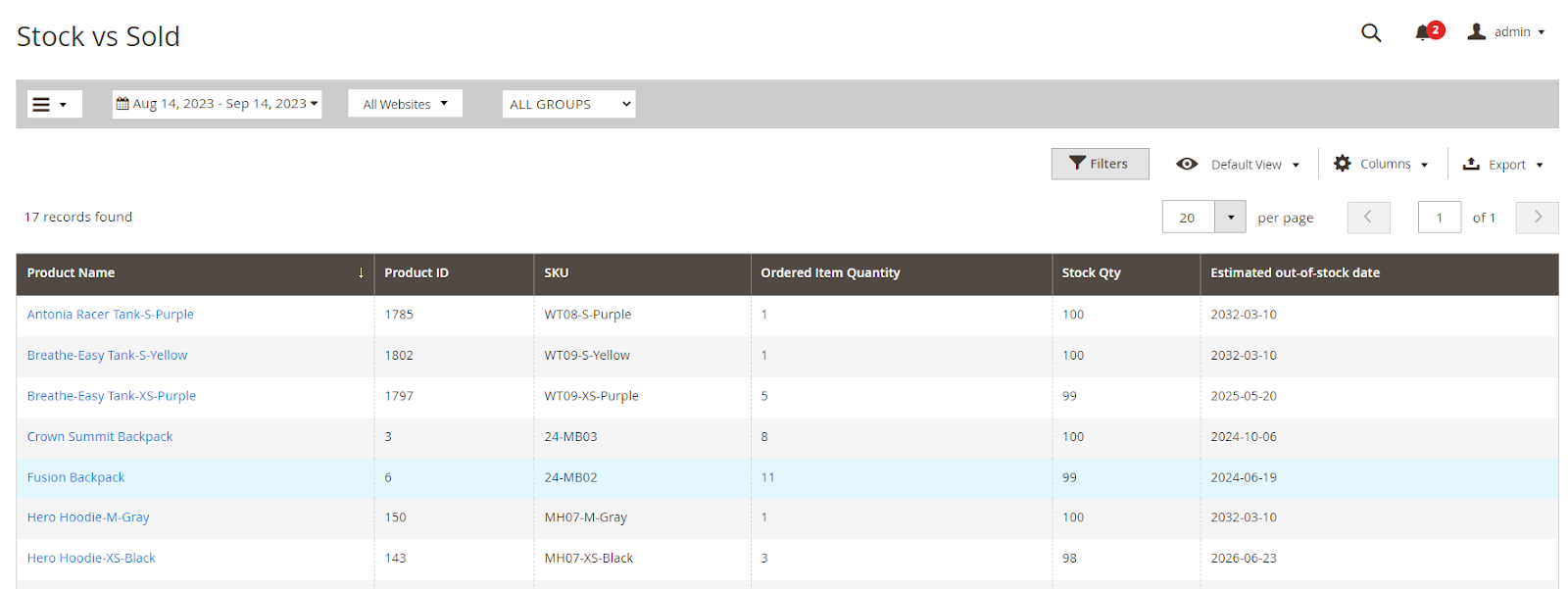Image resolution: width=1568 pixels, height=589 pixels.
Task: Go to the next page arrow
Action: (x=1537, y=218)
